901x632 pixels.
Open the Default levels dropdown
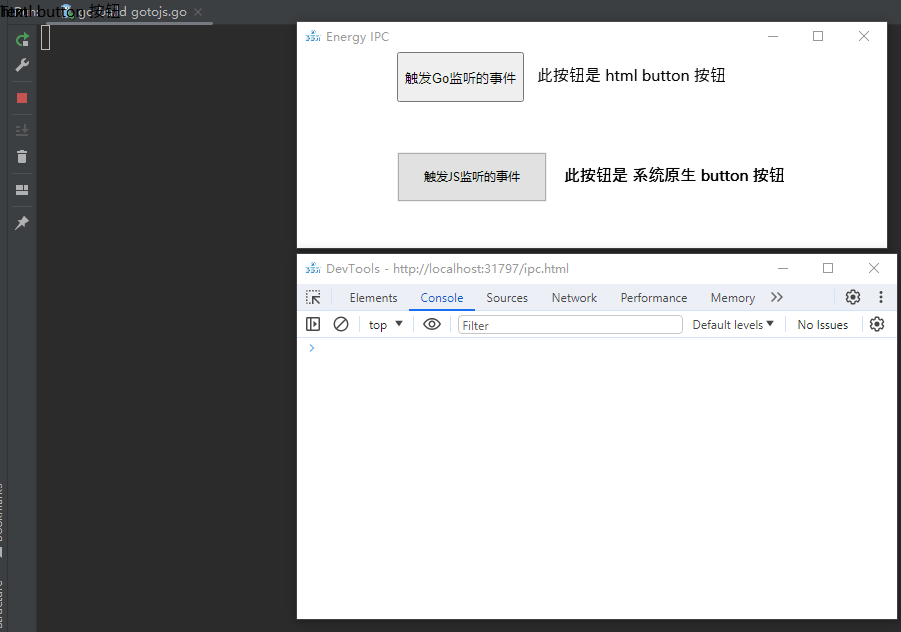pyautogui.click(x=733, y=325)
